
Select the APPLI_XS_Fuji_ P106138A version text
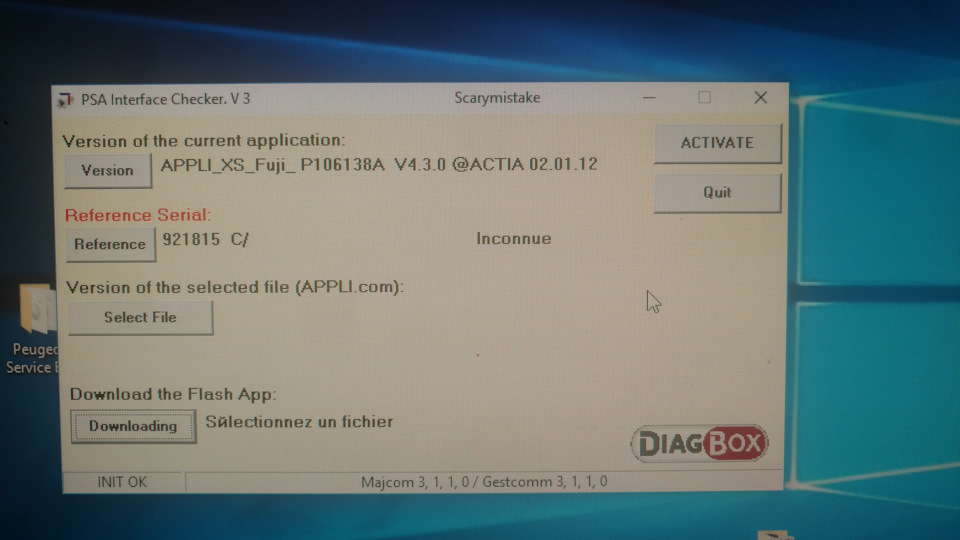[379, 165]
